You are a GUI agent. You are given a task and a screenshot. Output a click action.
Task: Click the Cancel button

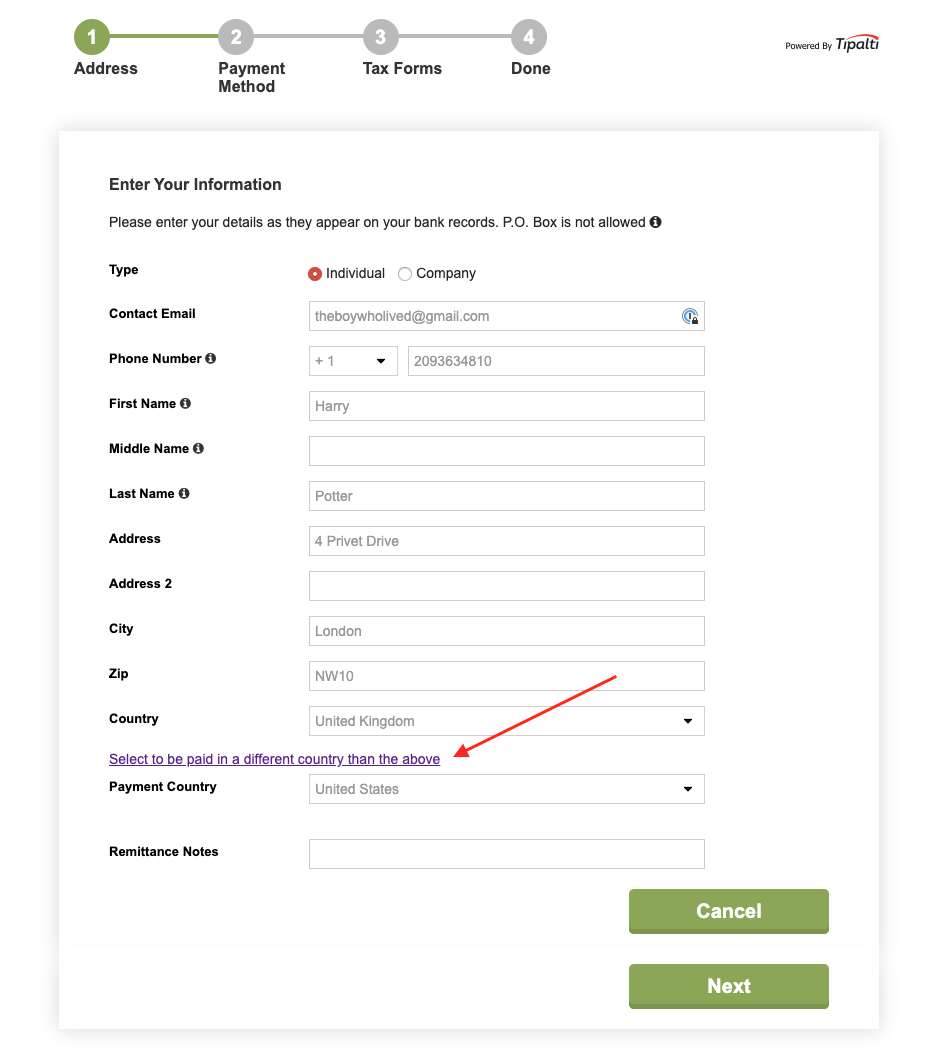729,911
